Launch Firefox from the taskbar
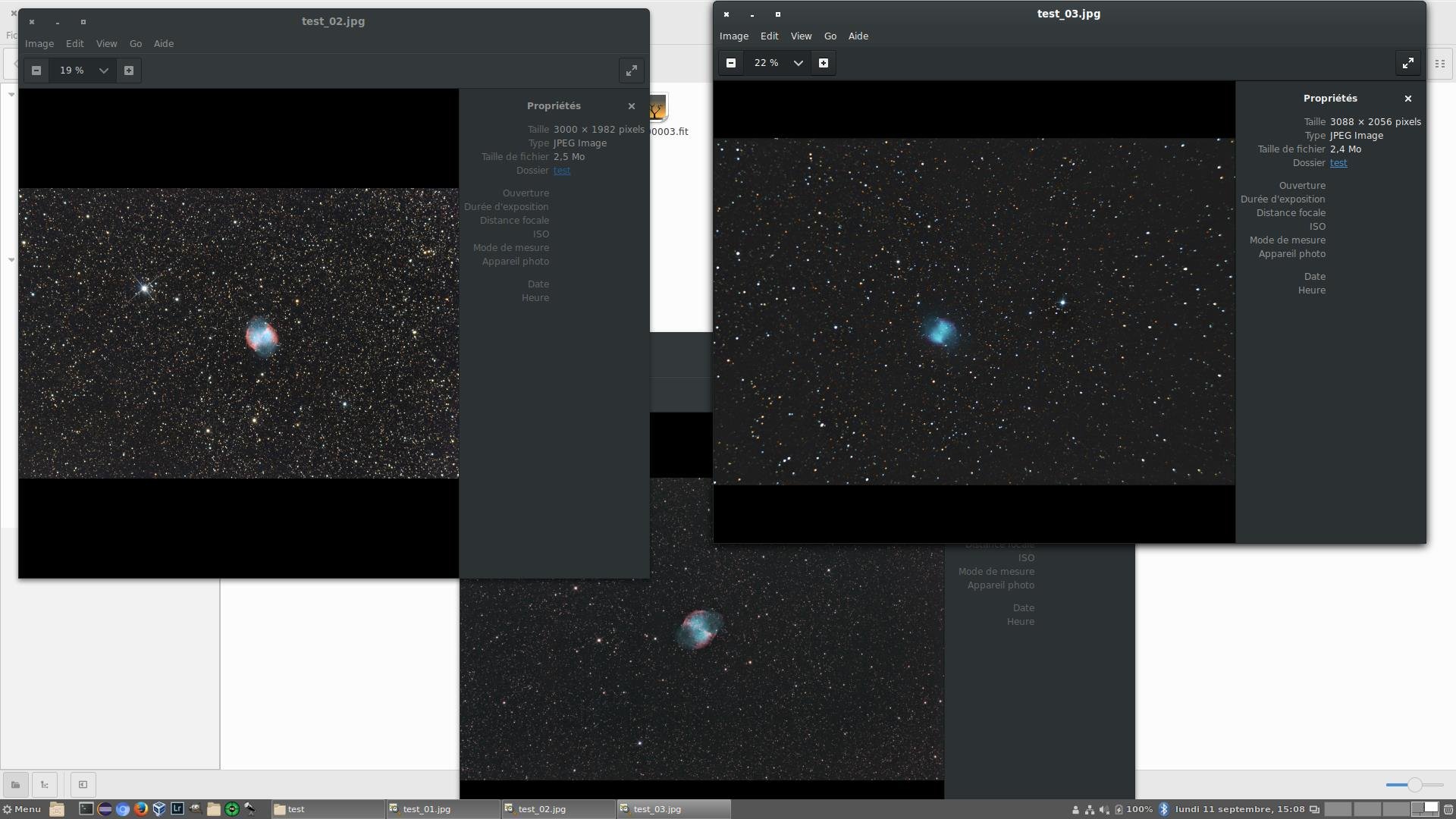The image size is (1456, 819). 141,809
